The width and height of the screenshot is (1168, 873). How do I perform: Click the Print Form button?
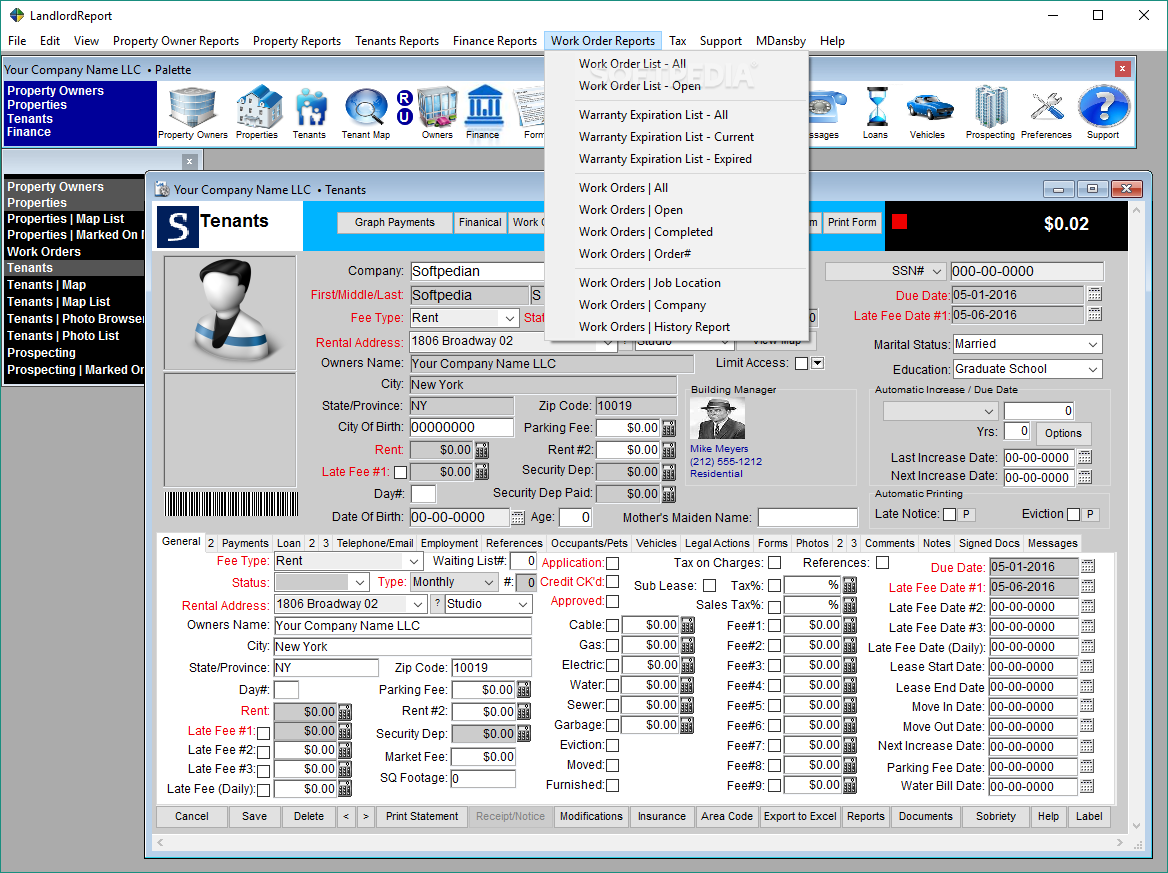click(852, 222)
